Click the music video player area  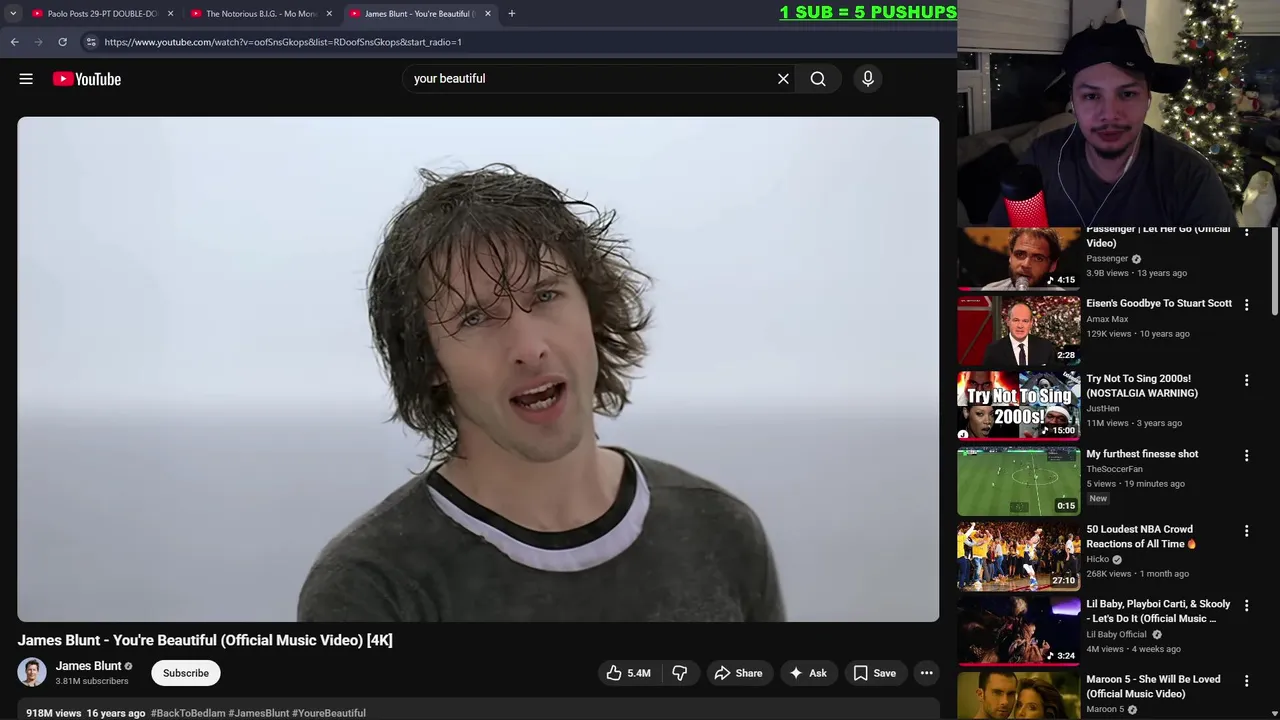478,369
